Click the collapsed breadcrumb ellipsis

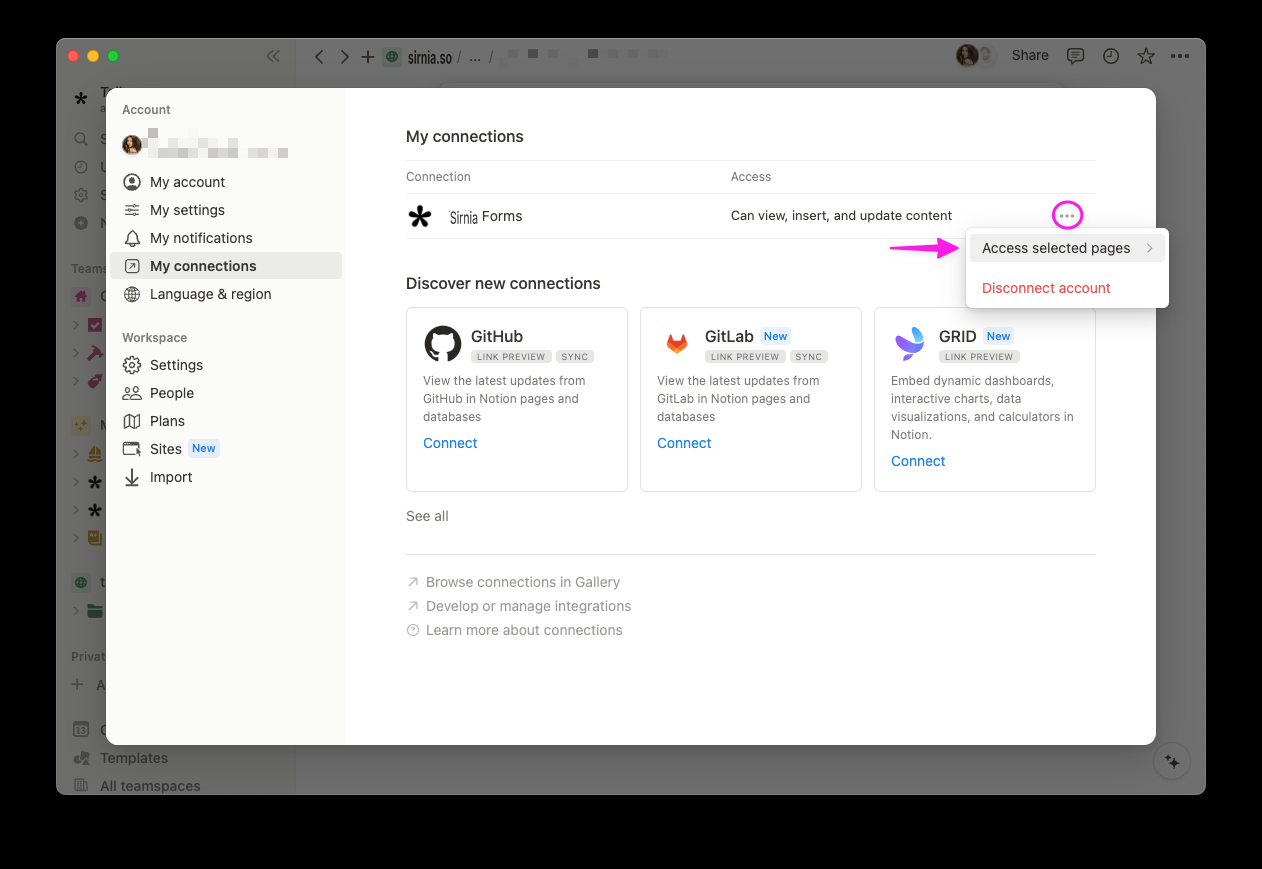(x=475, y=57)
